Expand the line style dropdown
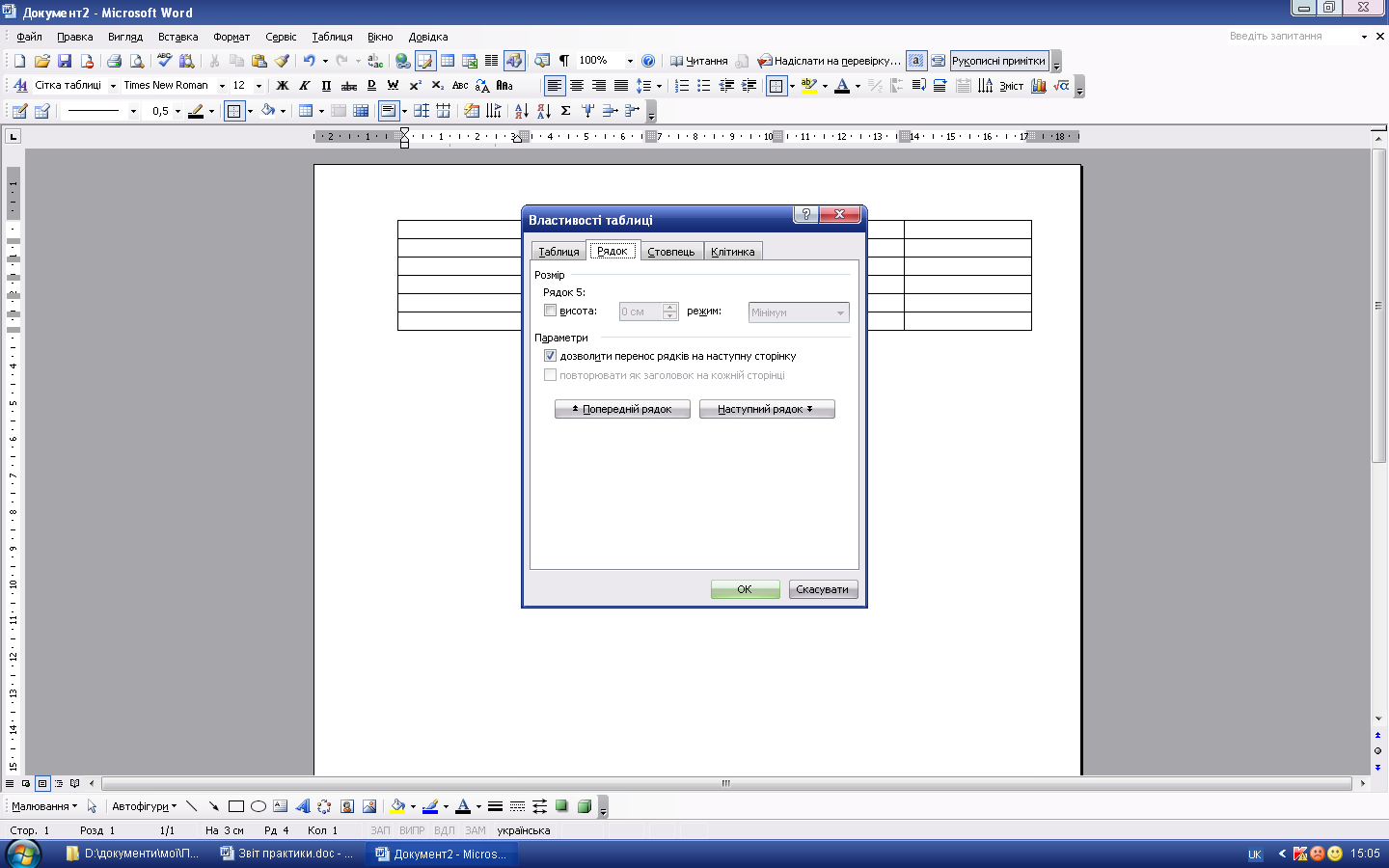The image size is (1389, 868). pos(132,111)
